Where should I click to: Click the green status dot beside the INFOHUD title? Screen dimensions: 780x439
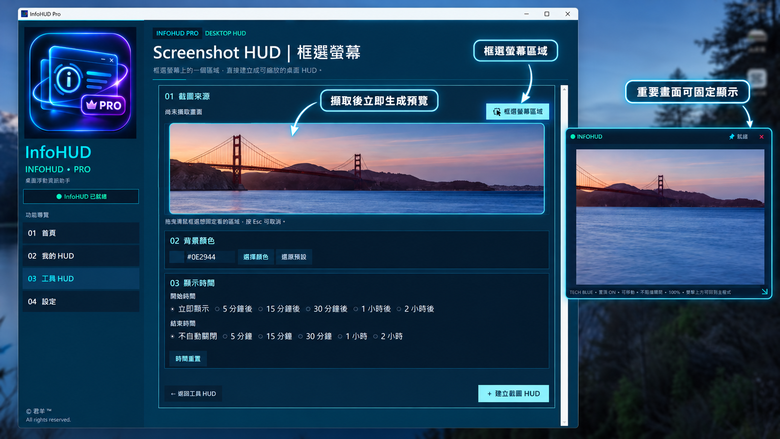tap(573, 137)
